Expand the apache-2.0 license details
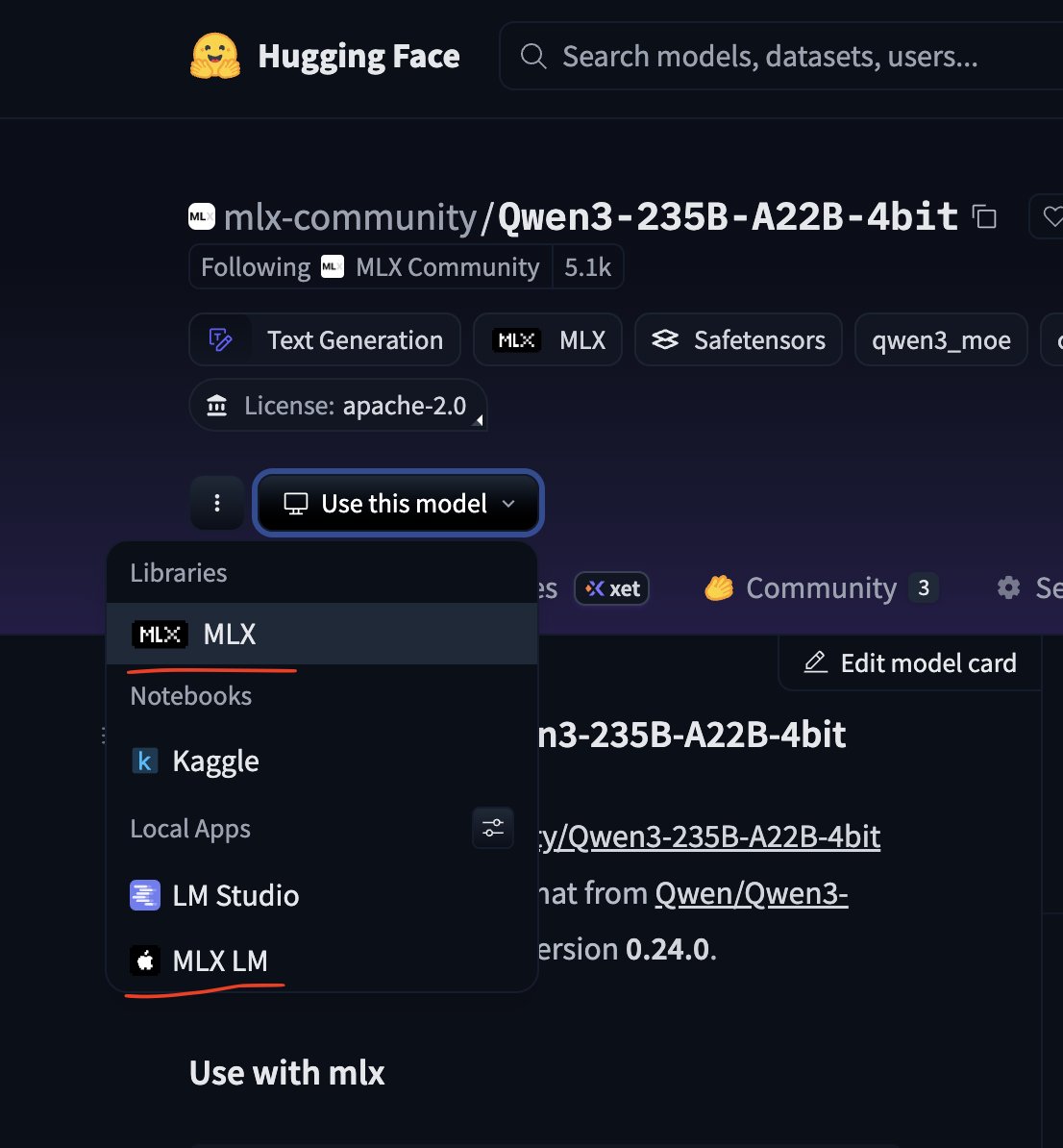Image resolution: width=1063 pixels, height=1148 pixels. click(478, 419)
